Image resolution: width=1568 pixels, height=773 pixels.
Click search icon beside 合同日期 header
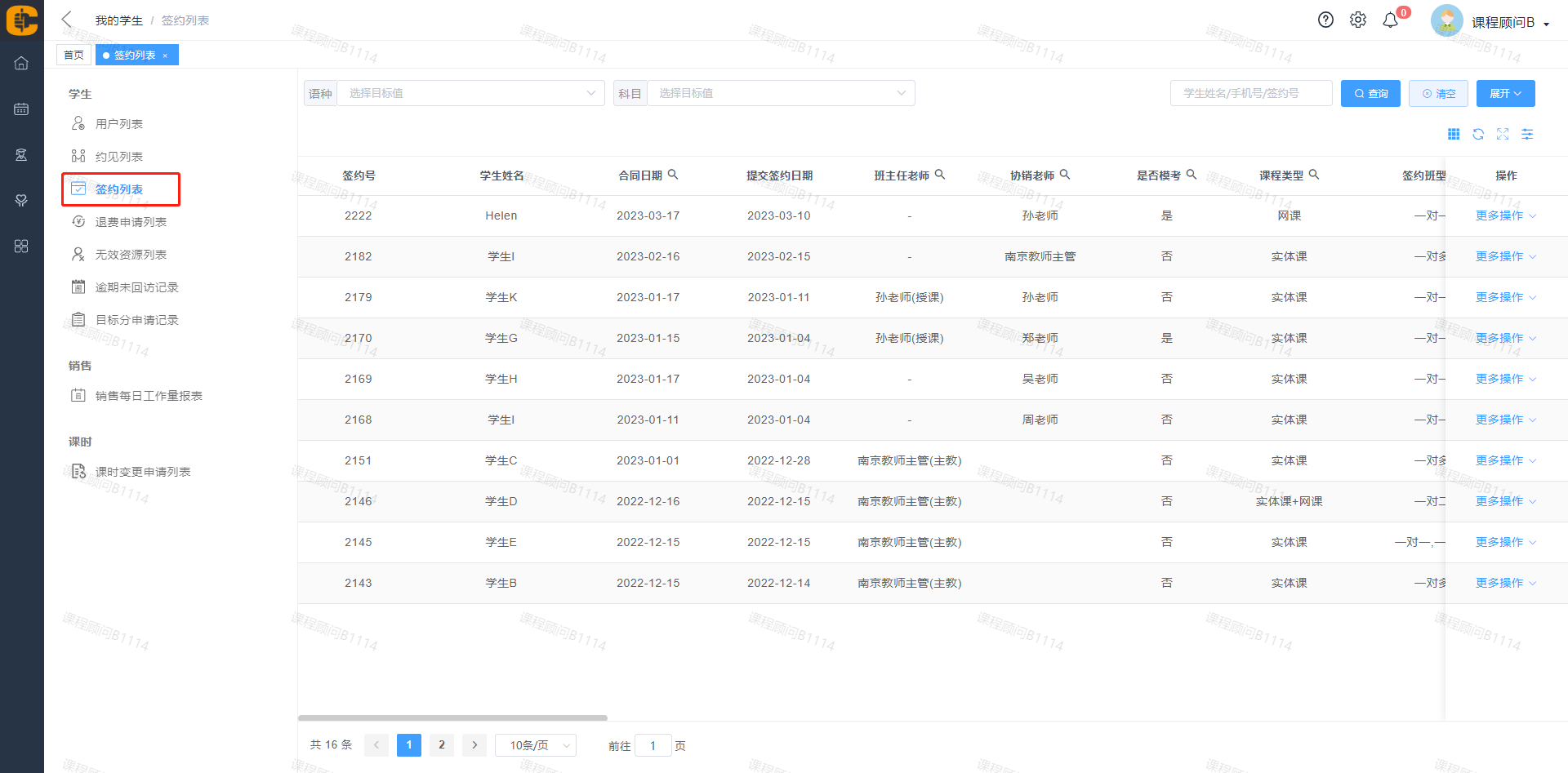point(673,175)
